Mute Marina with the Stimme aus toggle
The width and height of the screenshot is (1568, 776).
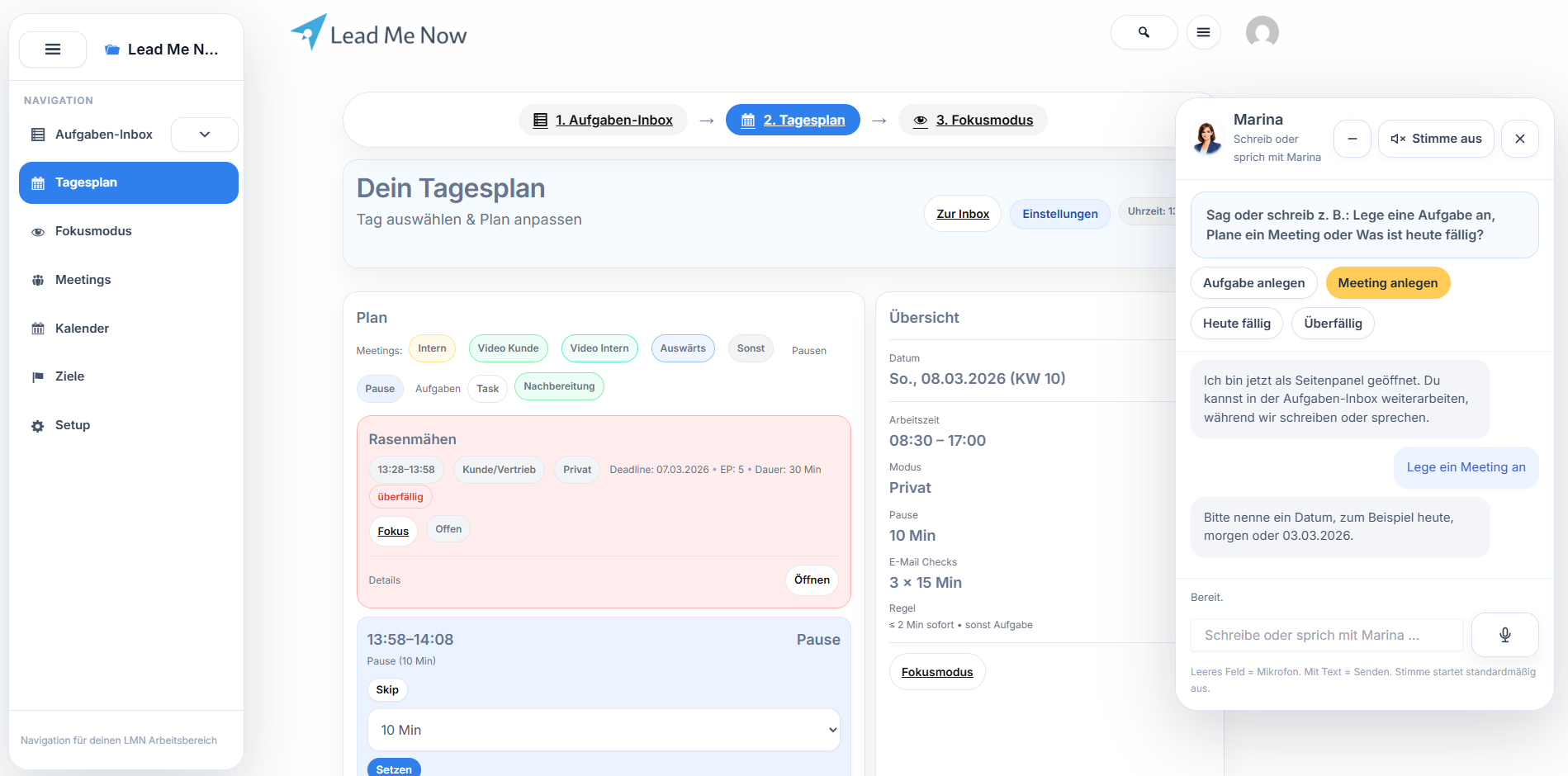(x=1436, y=139)
